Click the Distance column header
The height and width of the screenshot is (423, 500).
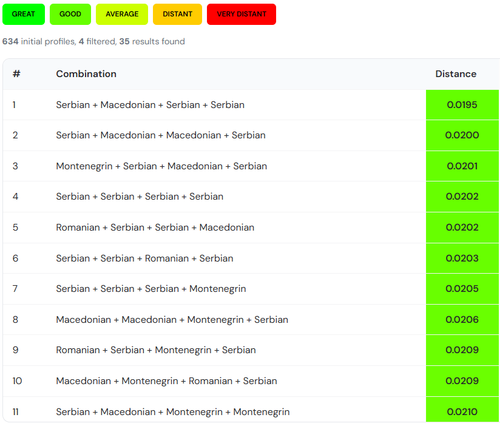click(x=456, y=74)
